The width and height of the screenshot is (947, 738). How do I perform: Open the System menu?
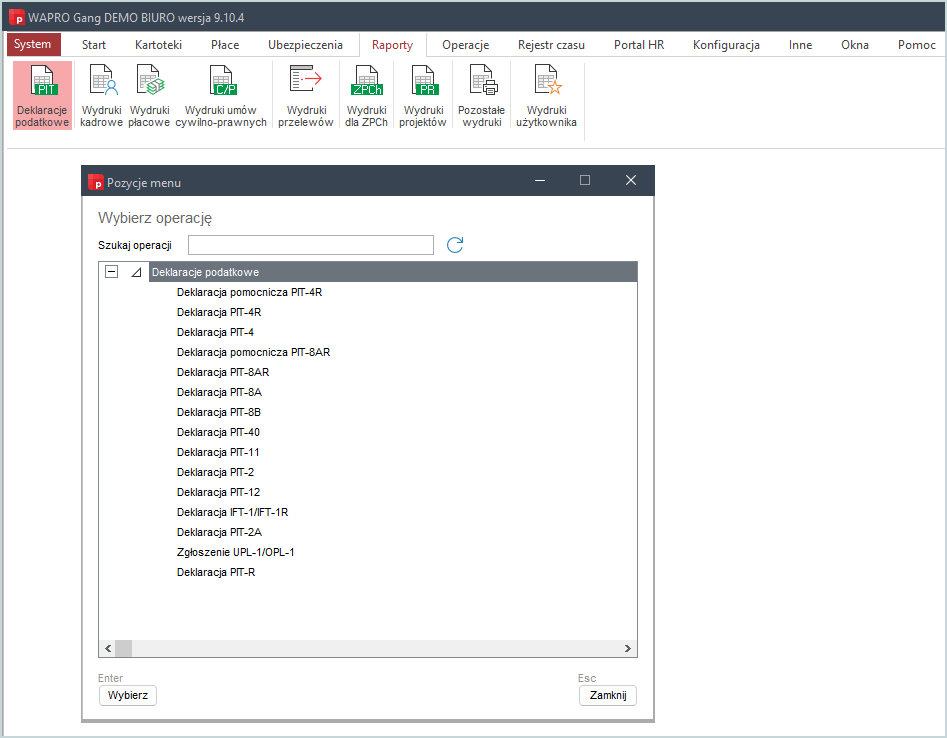[x=33, y=45]
